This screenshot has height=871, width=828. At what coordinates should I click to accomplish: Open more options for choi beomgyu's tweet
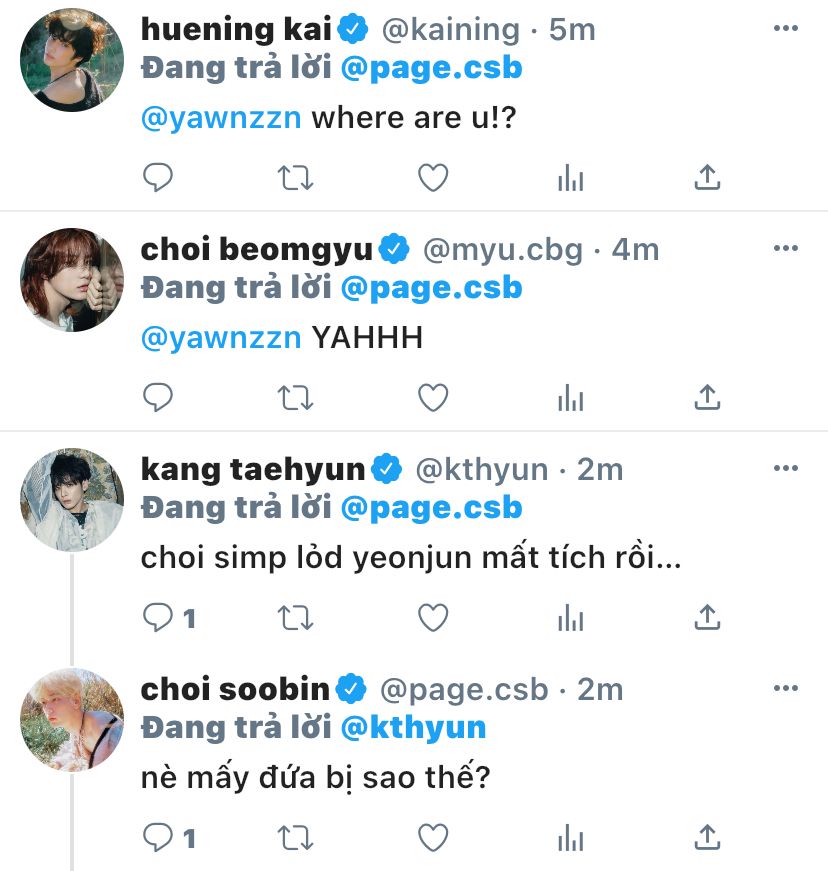(x=786, y=249)
